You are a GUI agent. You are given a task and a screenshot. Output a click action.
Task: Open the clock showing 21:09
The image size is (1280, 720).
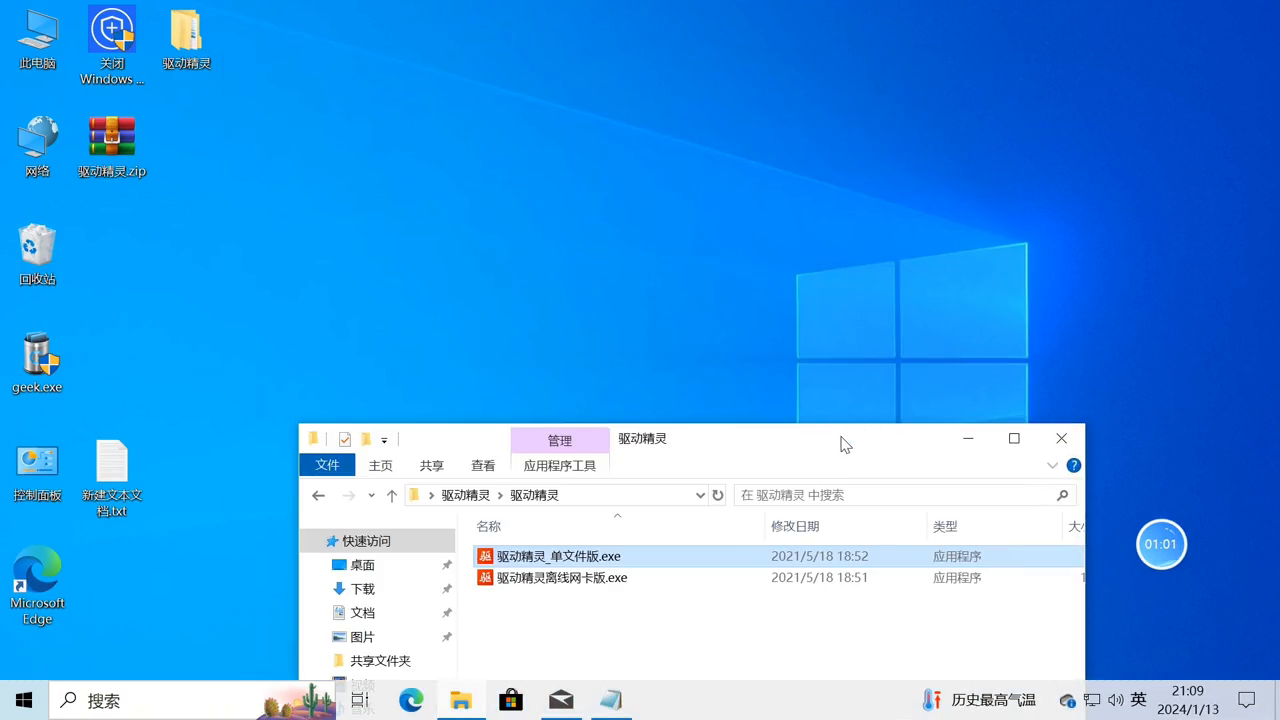point(1188,700)
